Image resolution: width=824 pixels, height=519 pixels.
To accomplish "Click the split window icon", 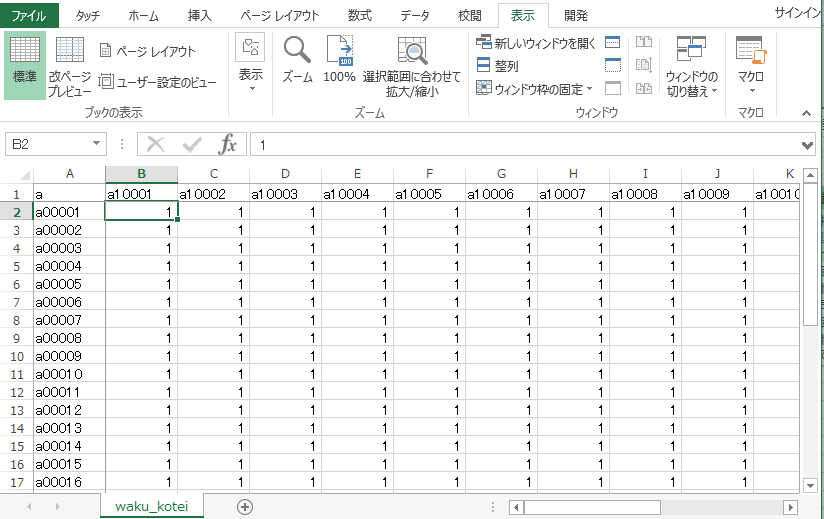I will pos(613,42).
